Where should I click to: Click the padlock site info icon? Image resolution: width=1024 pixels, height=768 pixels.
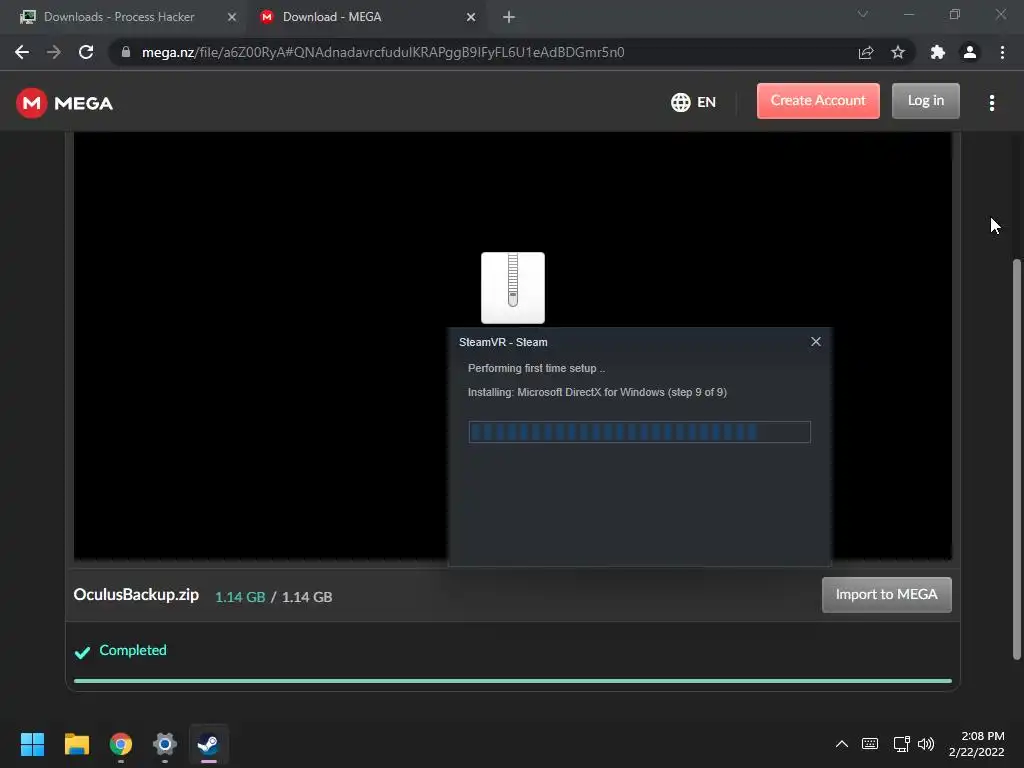[x=125, y=52]
